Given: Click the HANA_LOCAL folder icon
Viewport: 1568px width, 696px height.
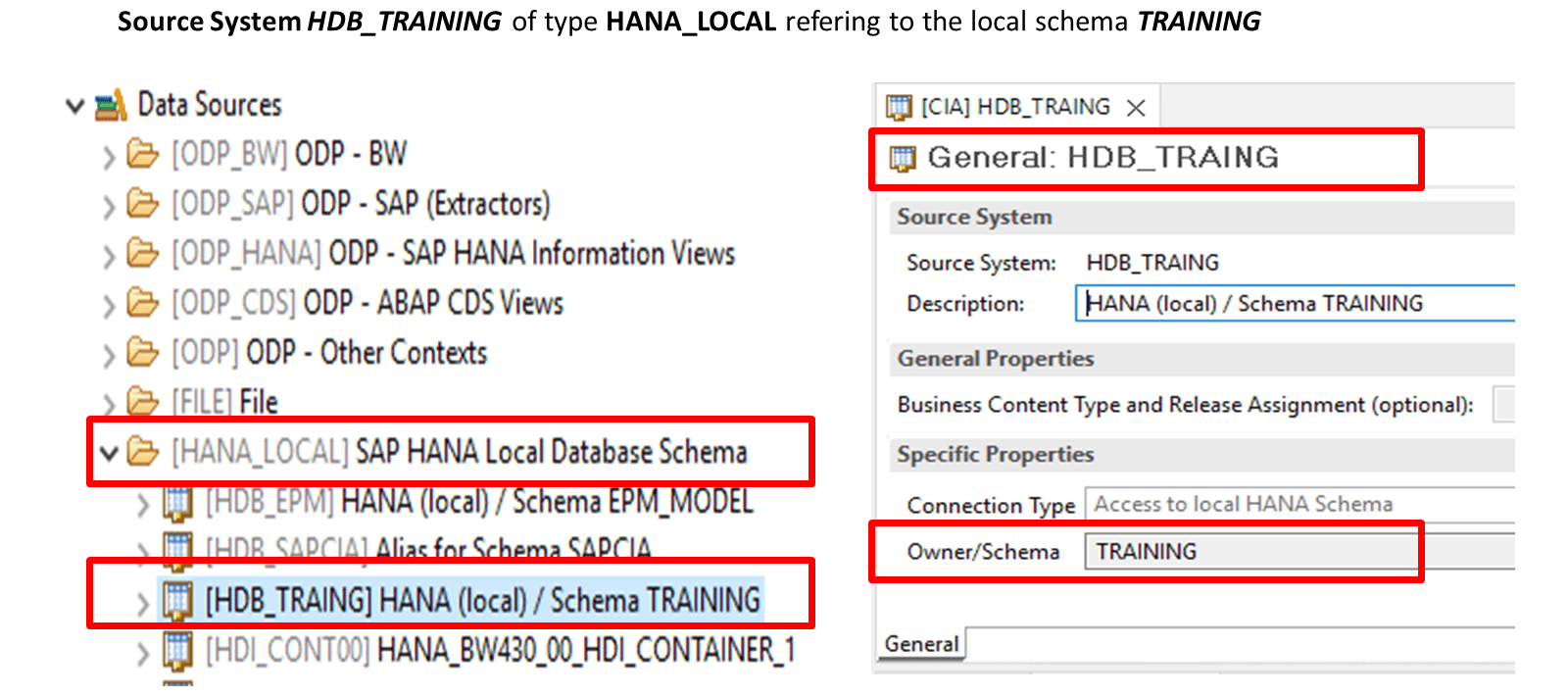Looking at the screenshot, I should [x=143, y=452].
